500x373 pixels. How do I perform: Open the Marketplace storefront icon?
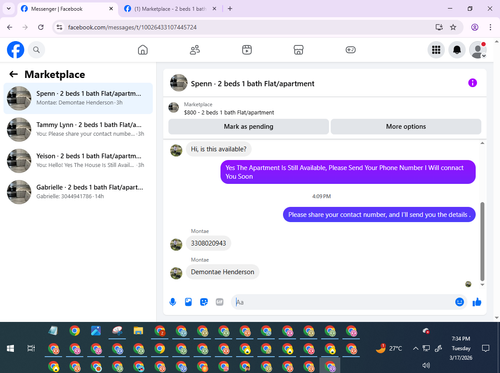click(x=298, y=50)
